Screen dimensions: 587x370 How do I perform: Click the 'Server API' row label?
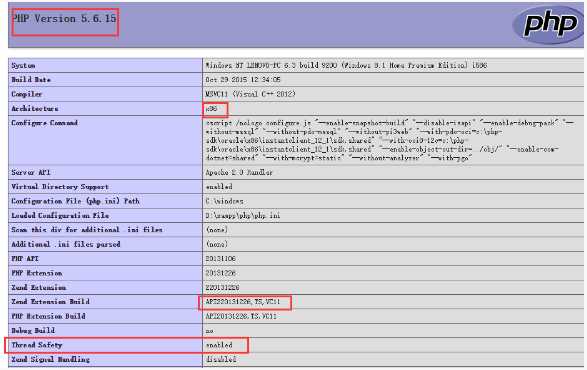tap(30, 173)
